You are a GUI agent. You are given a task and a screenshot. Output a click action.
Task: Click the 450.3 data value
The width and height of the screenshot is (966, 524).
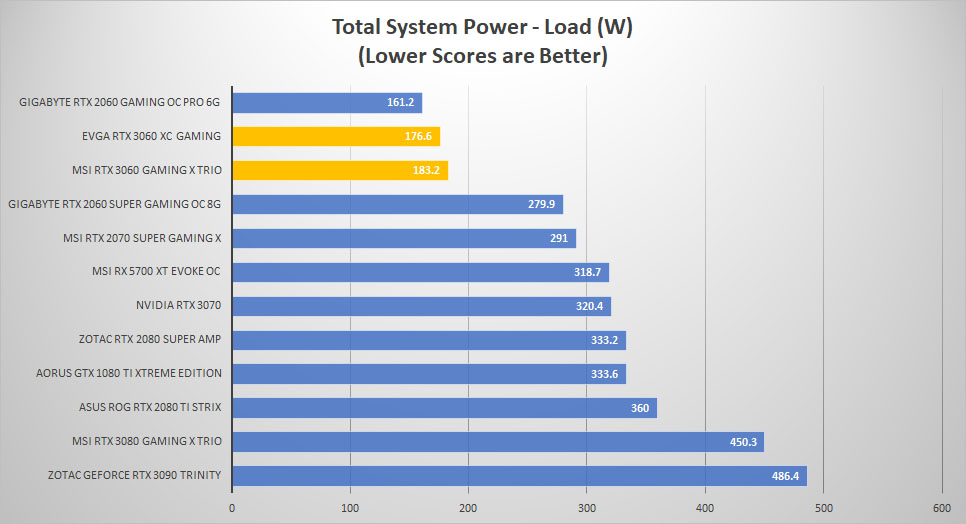(x=744, y=441)
